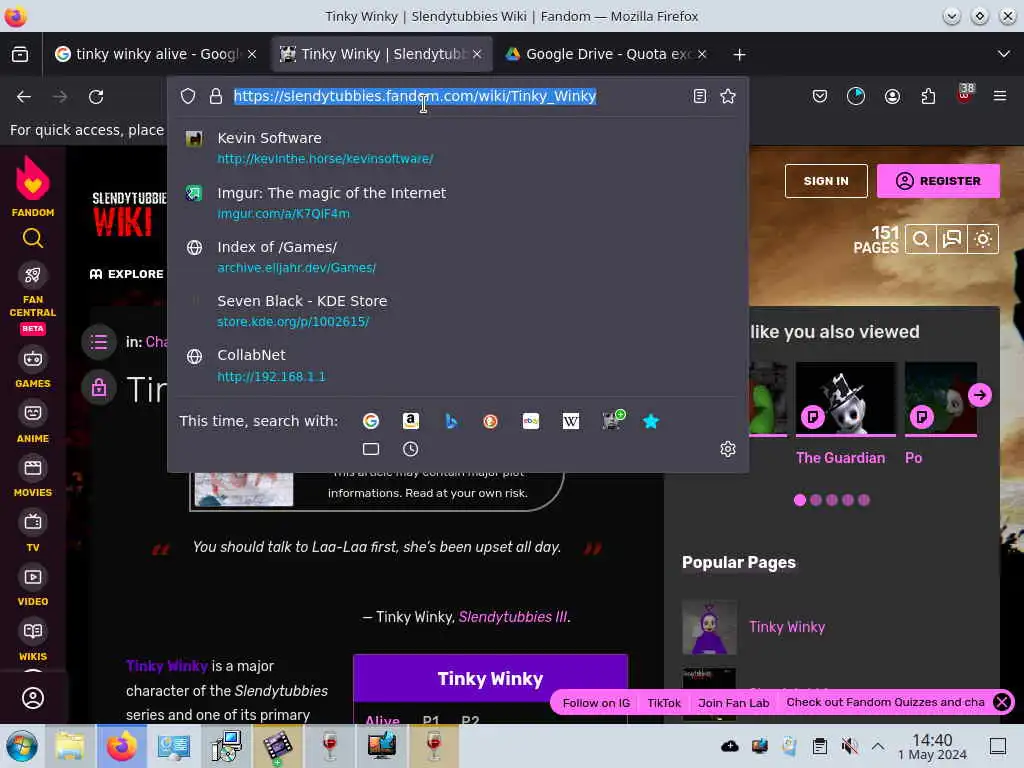Click Join Fan Lab in pink banner

point(733,703)
